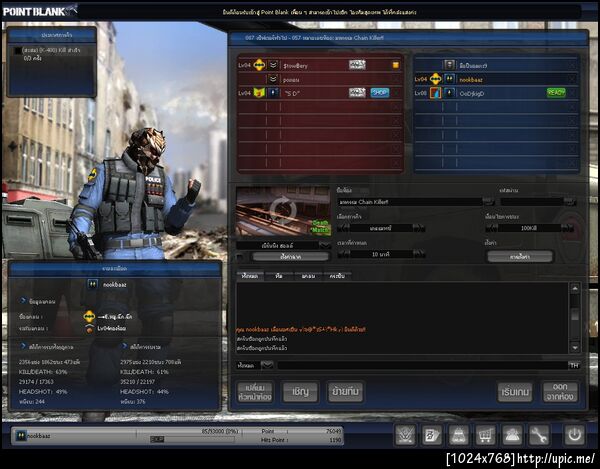The image size is (600, 469).
Task: Open the shopping cart store icon
Action: click(x=485, y=435)
